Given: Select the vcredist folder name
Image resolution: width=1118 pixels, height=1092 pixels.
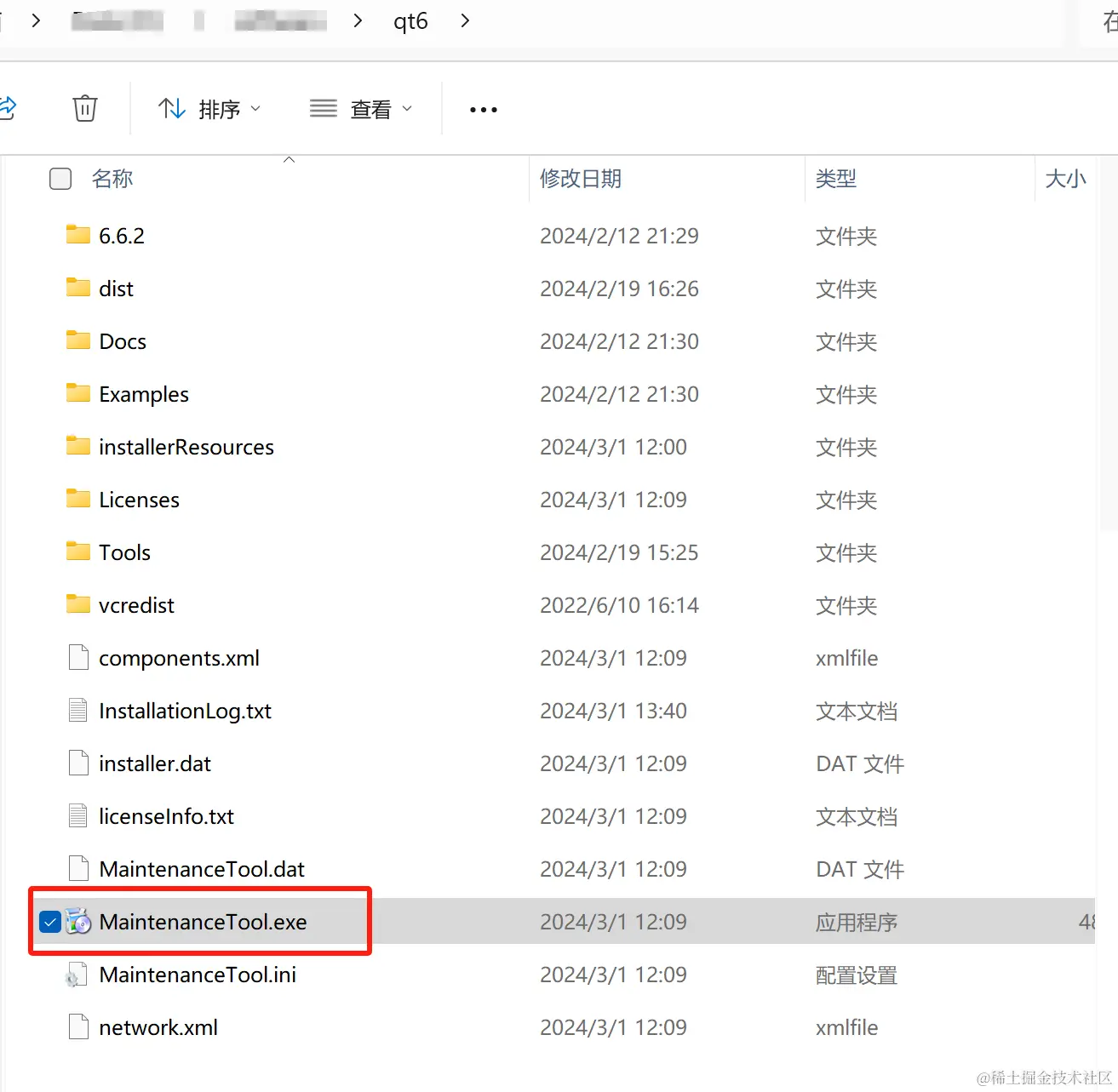Looking at the screenshot, I should pos(136,605).
